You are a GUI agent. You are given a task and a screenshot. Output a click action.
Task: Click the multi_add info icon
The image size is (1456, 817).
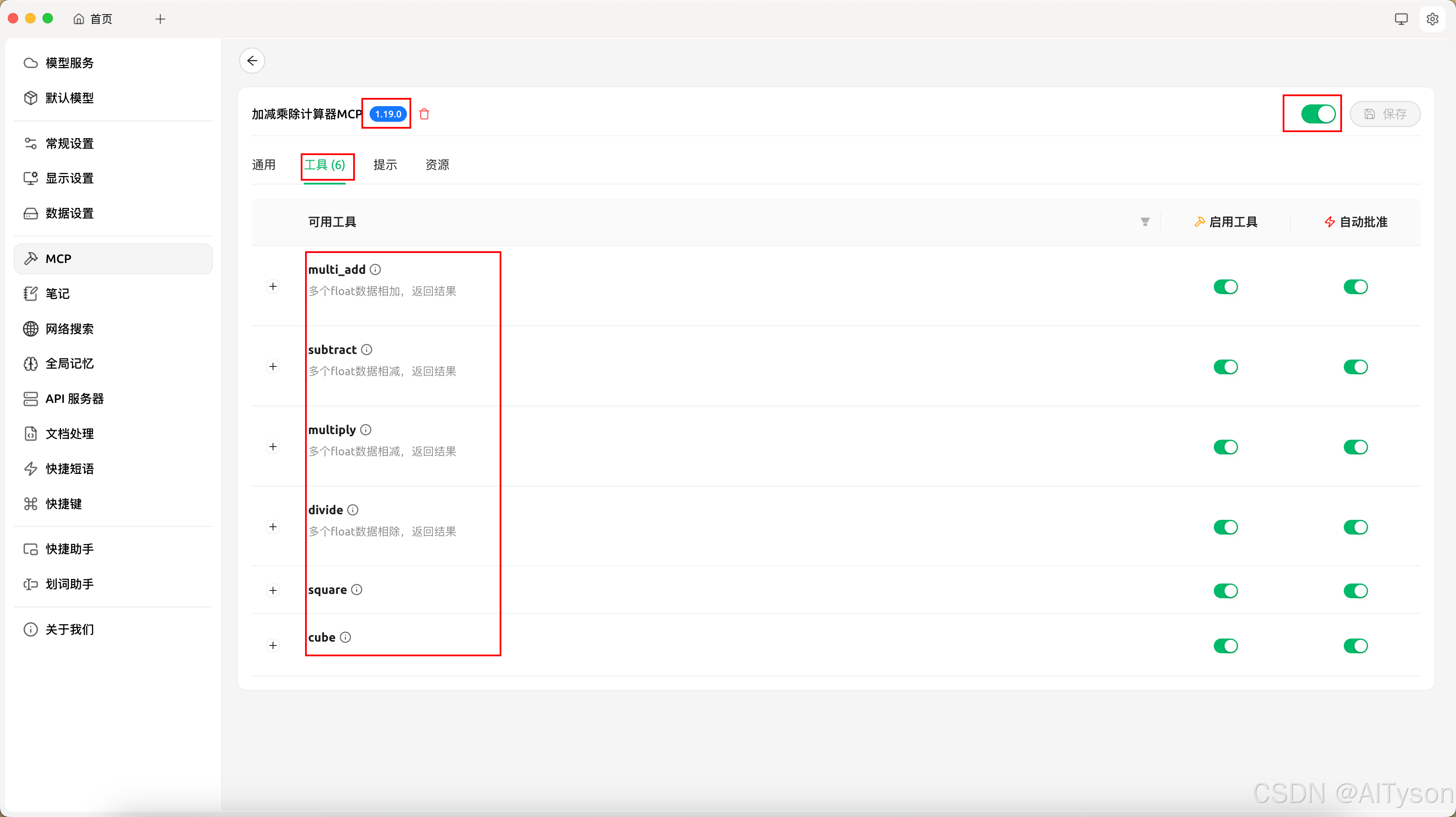click(x=375, y=269)
